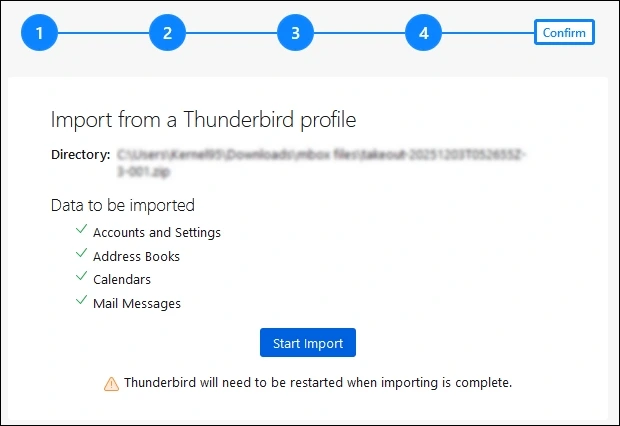This screenshot has height=426, width=620.
Task: Click the blurred directory path text
Action: click(x=321, y=163)
